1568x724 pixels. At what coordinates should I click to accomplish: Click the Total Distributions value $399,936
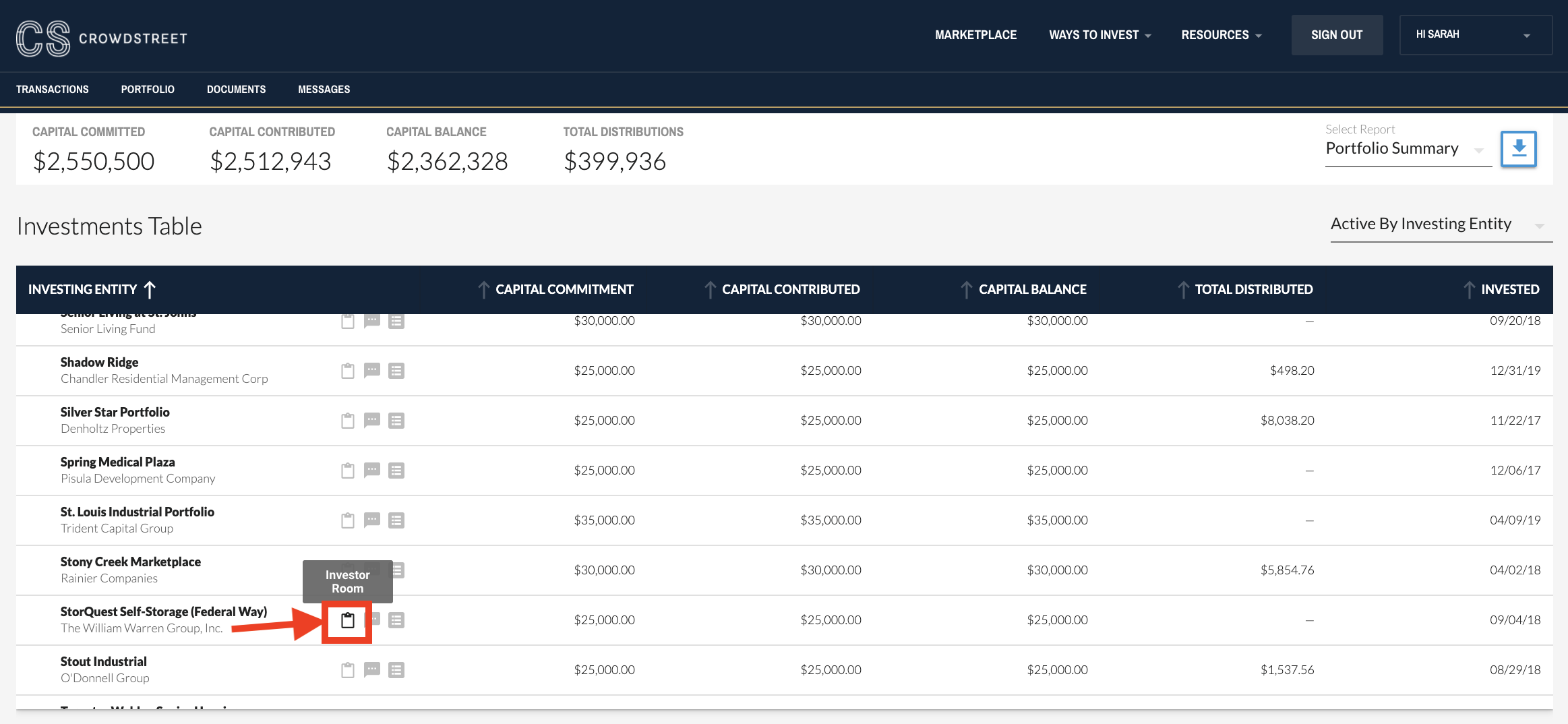pyautogui.click(x=615, y=162)
